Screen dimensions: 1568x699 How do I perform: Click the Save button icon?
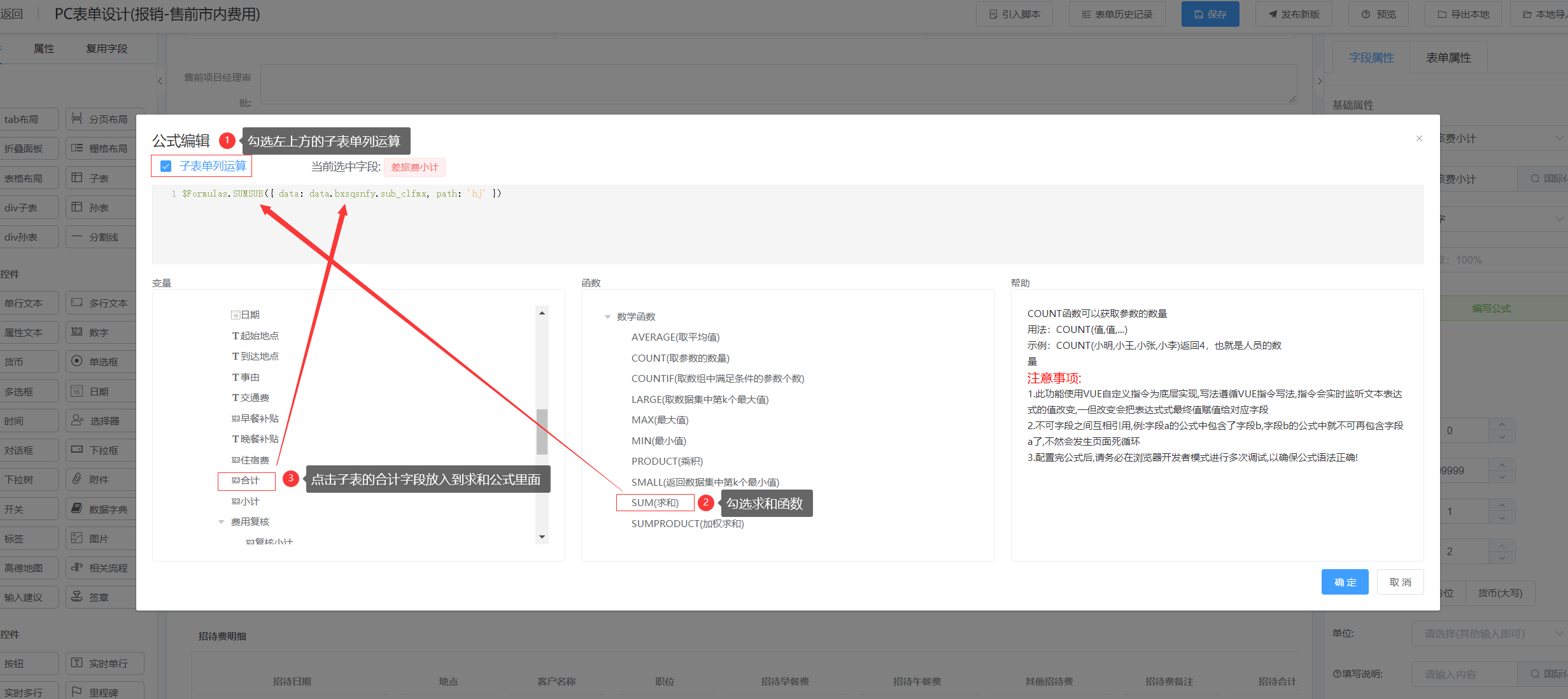[1198, 14]
